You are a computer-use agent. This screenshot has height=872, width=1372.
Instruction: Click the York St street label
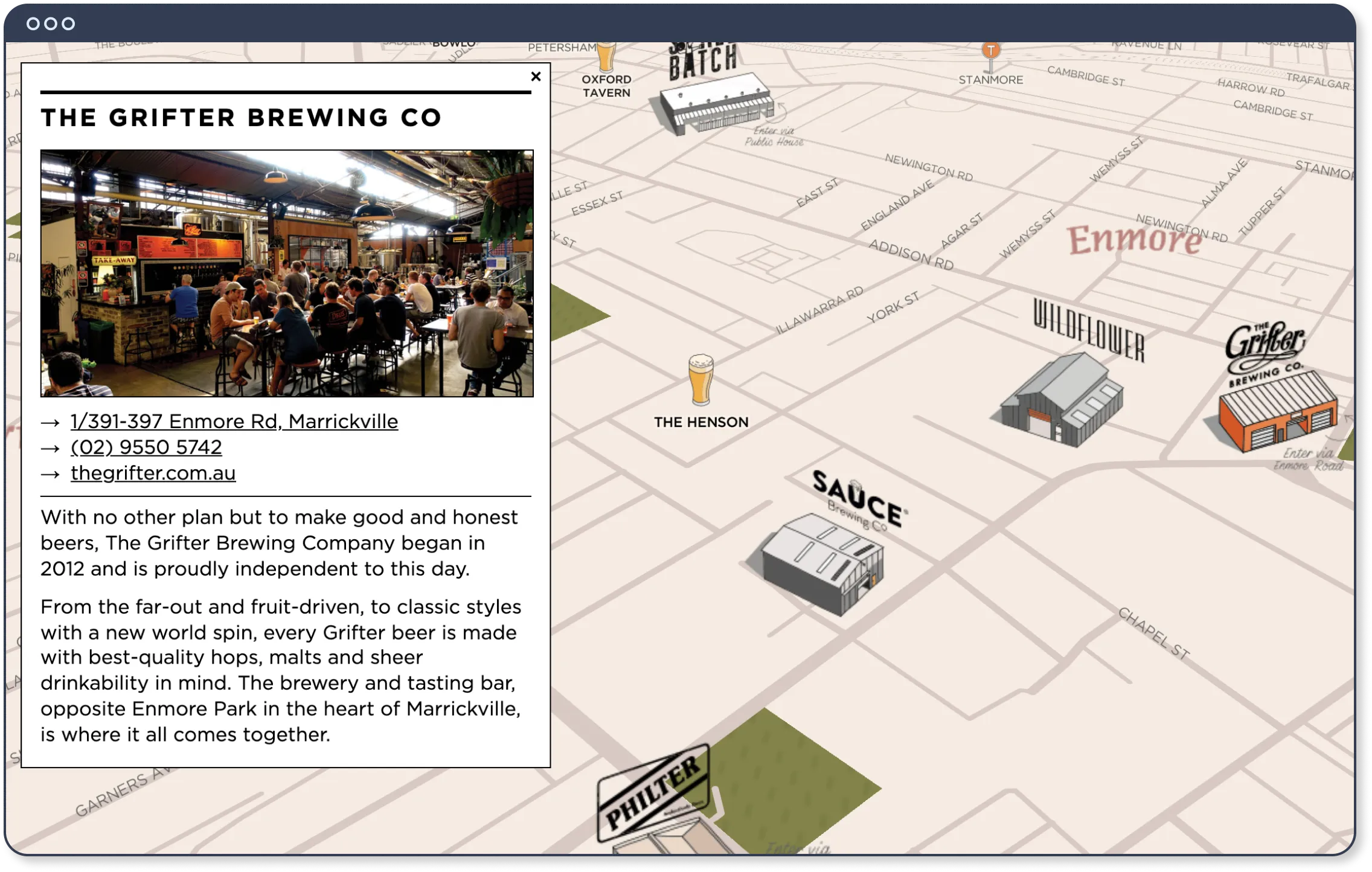(x=893, y=307)
